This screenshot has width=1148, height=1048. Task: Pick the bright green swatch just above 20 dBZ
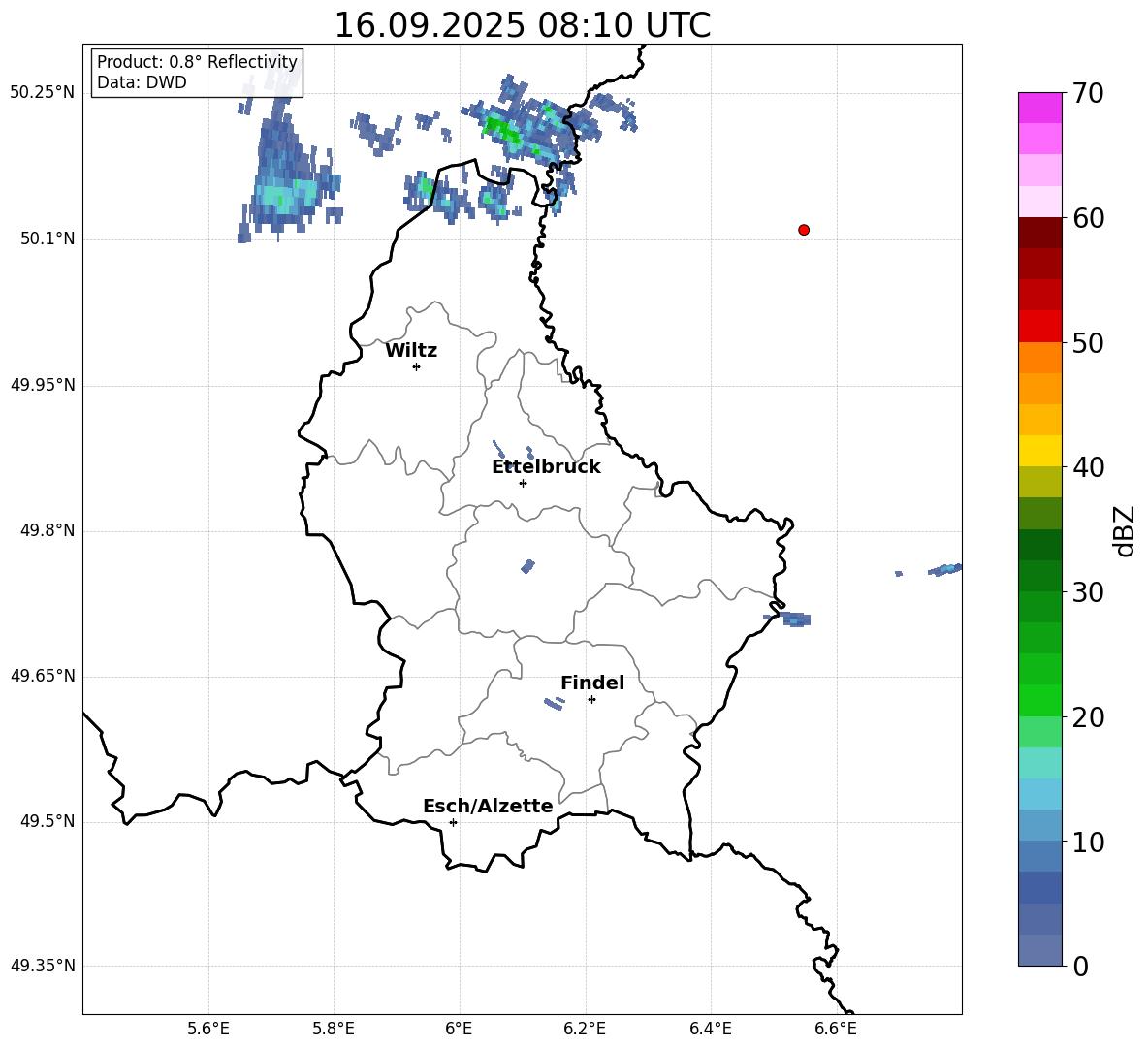(1039, 700)
